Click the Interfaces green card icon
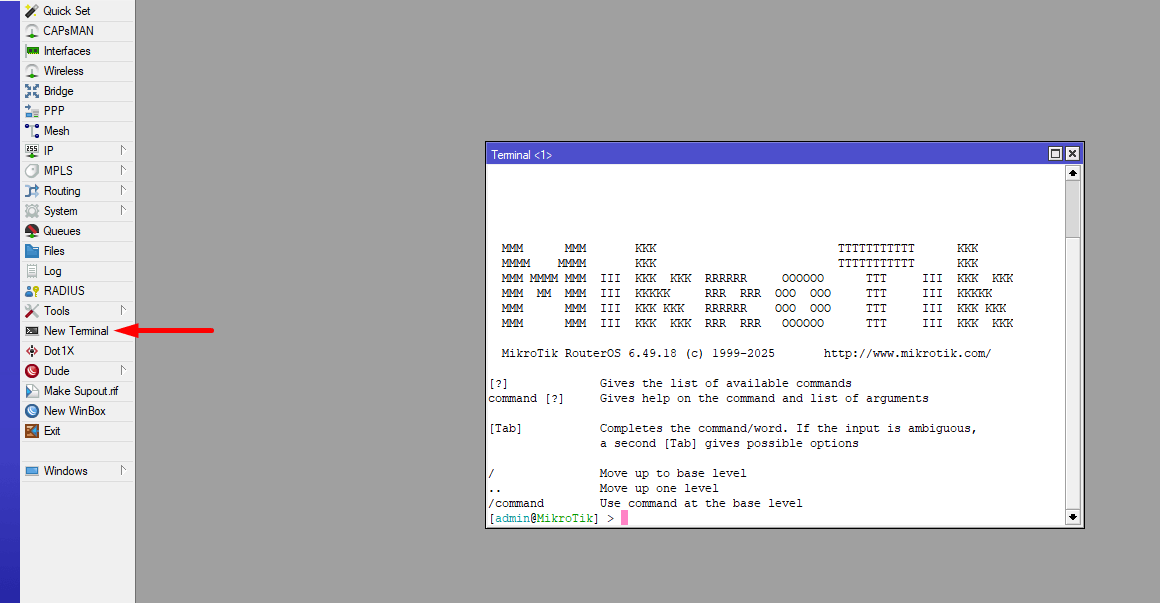Screen dimensions: 1160x603 pos(32,51)
